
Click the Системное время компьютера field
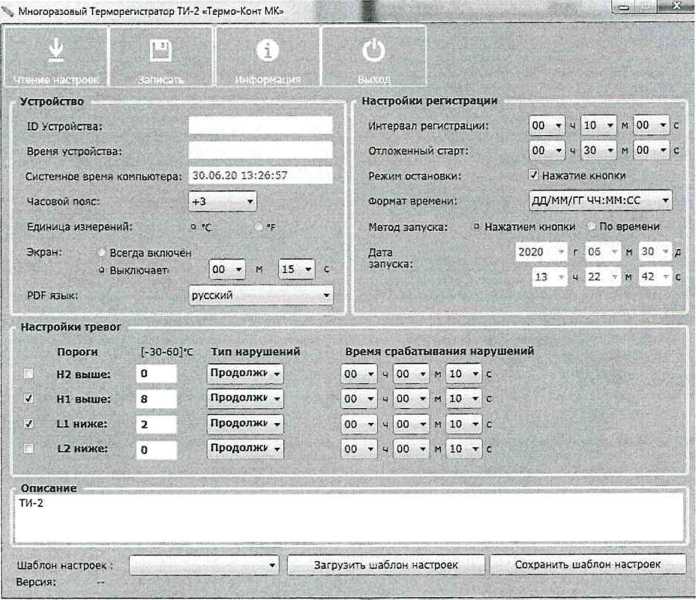pos(261,175)
